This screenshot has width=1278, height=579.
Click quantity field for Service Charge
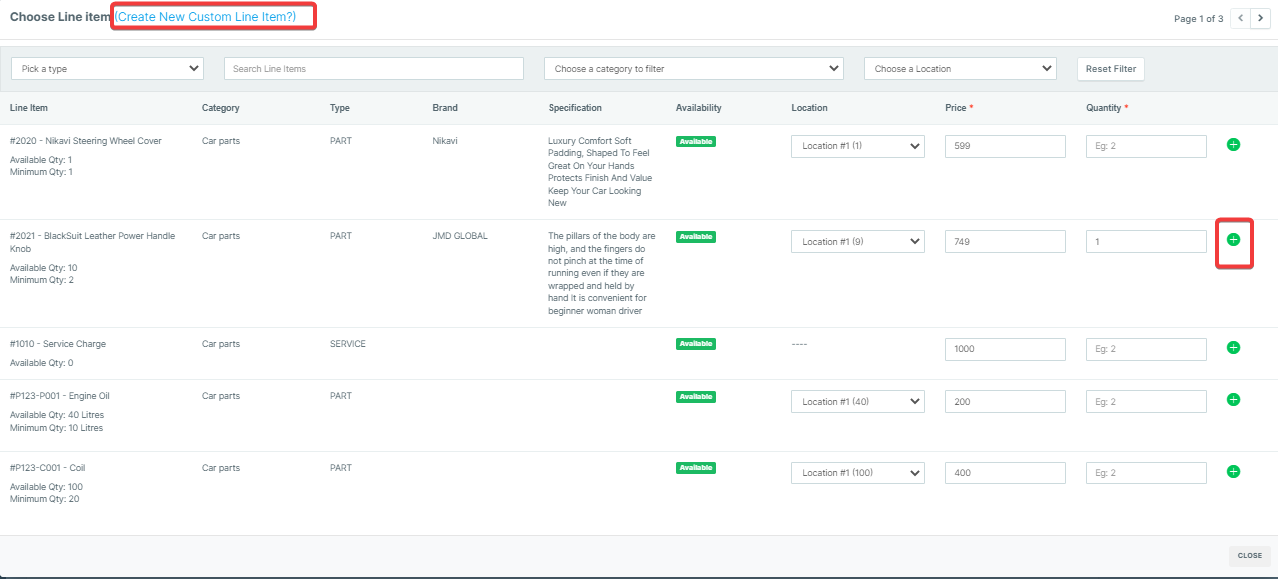tap(1146, 349)
